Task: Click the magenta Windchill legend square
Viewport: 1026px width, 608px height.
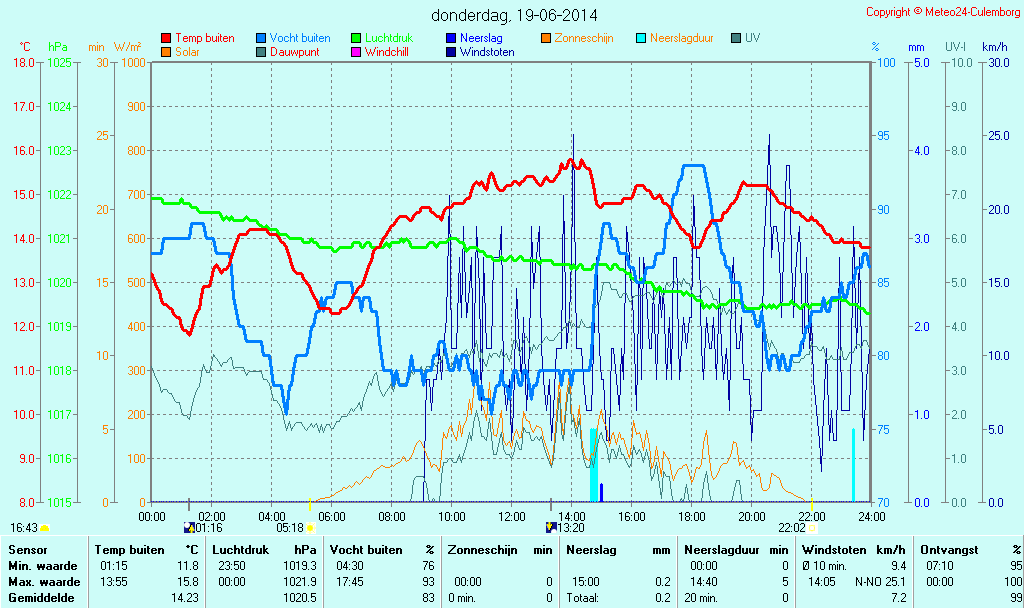Action: click(x=356, y=52)
